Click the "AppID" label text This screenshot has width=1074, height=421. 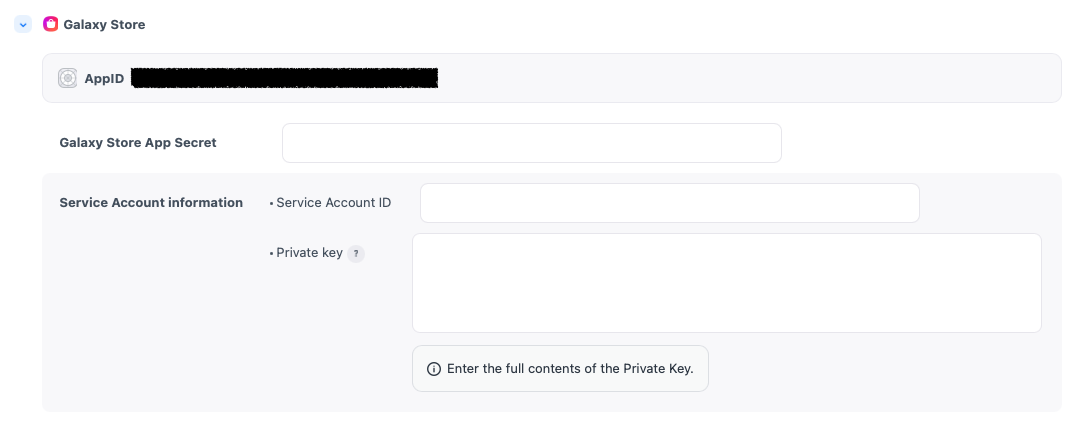coord(104,78)
